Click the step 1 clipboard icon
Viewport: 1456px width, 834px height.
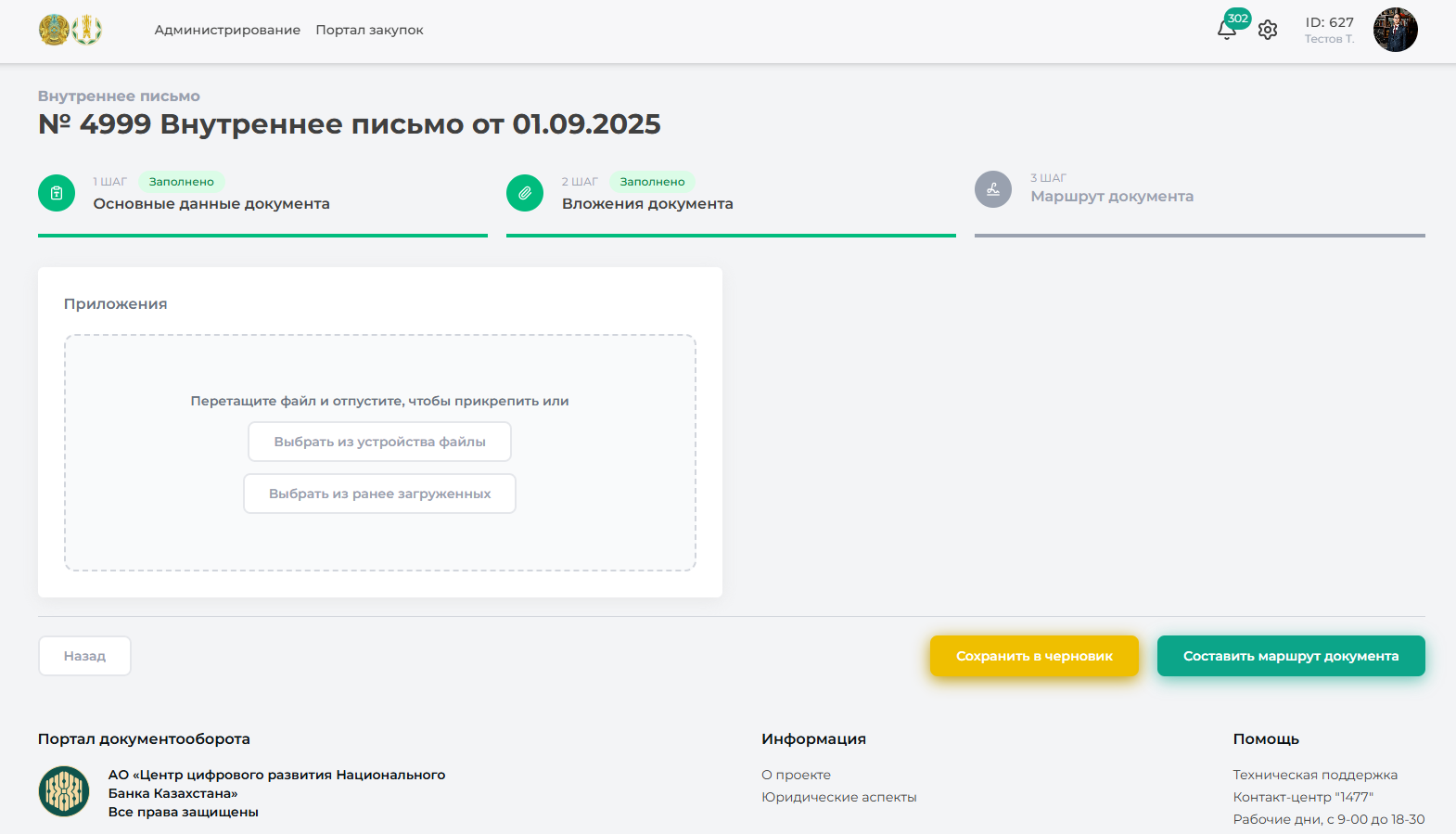click(x=57, y=193)
